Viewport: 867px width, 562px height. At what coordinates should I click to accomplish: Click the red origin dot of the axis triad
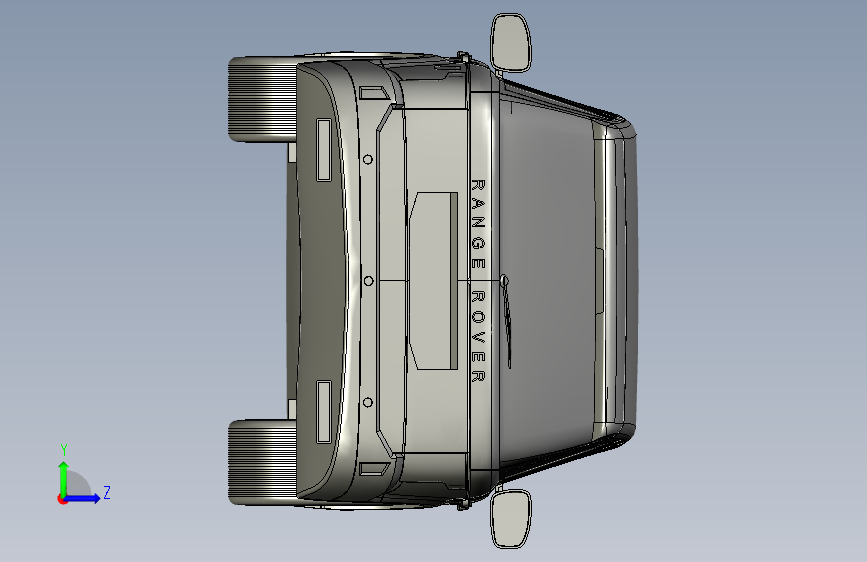point(62,499)
